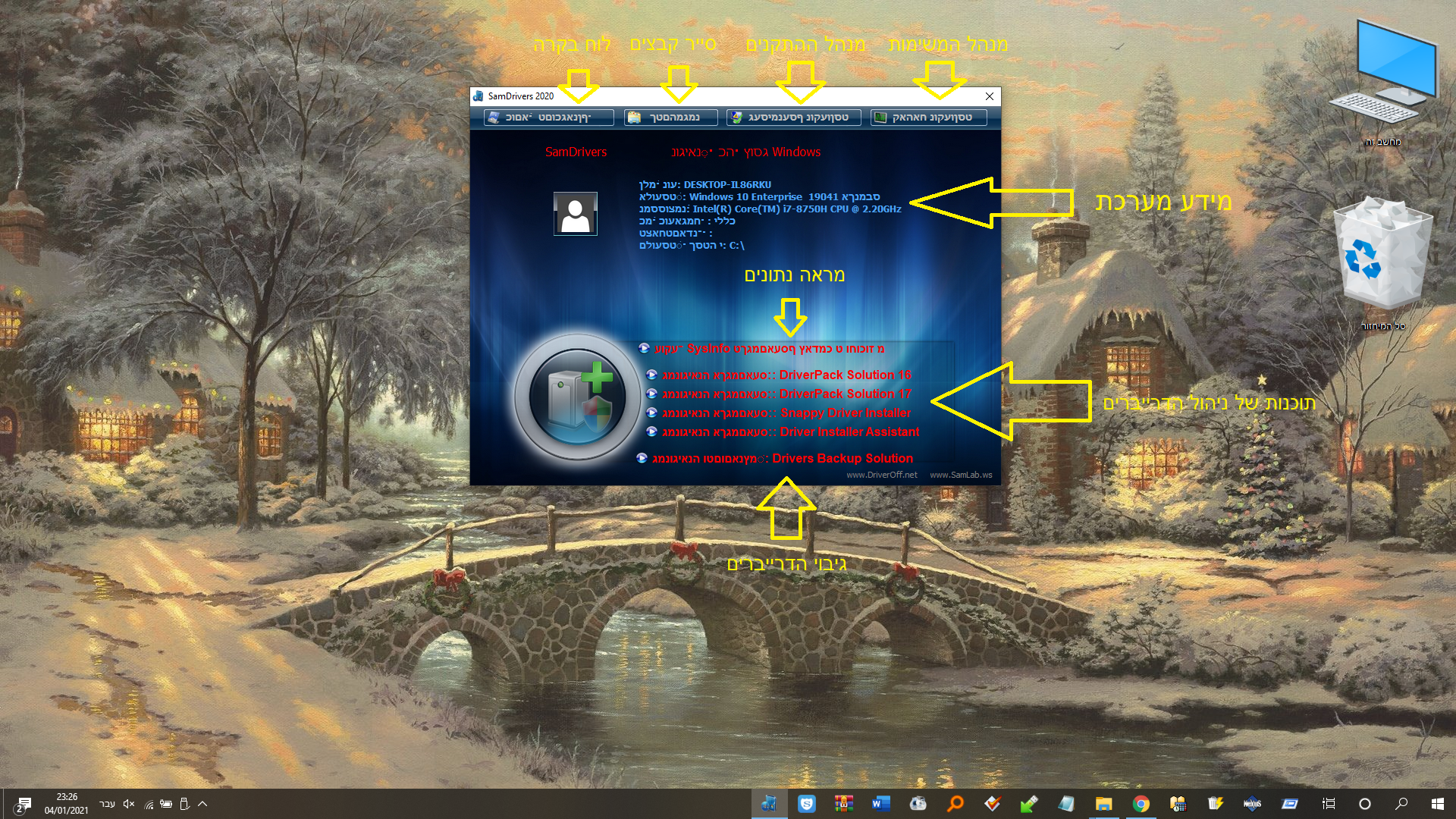The image size is (1456, 819).
Task: Click the Intel Core i7-8750H CPU line
Action: (770, 209)
